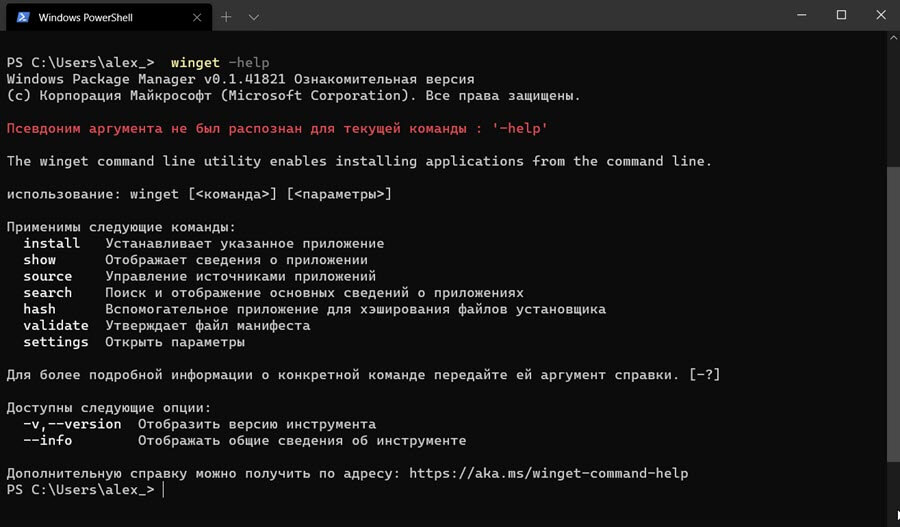Click the Windows Package Manager v0.1.41821 line
The width and height of the screenshot is (900, 527).
pyautogui.click(x=240, y=79)
